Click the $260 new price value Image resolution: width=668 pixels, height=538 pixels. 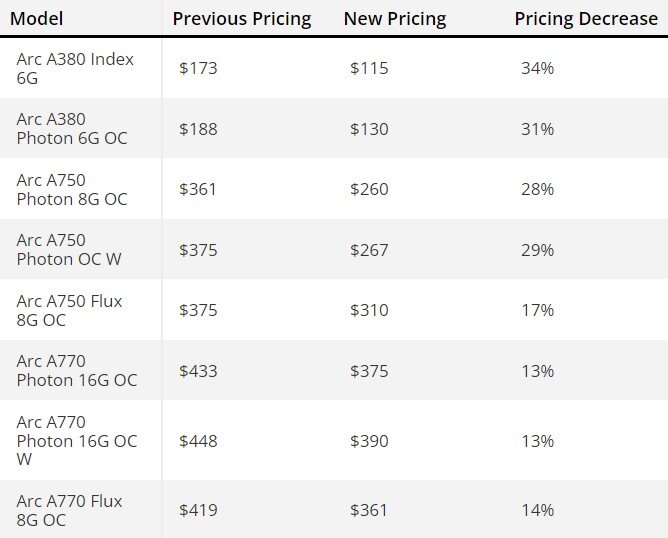click(x=369, y=189)
